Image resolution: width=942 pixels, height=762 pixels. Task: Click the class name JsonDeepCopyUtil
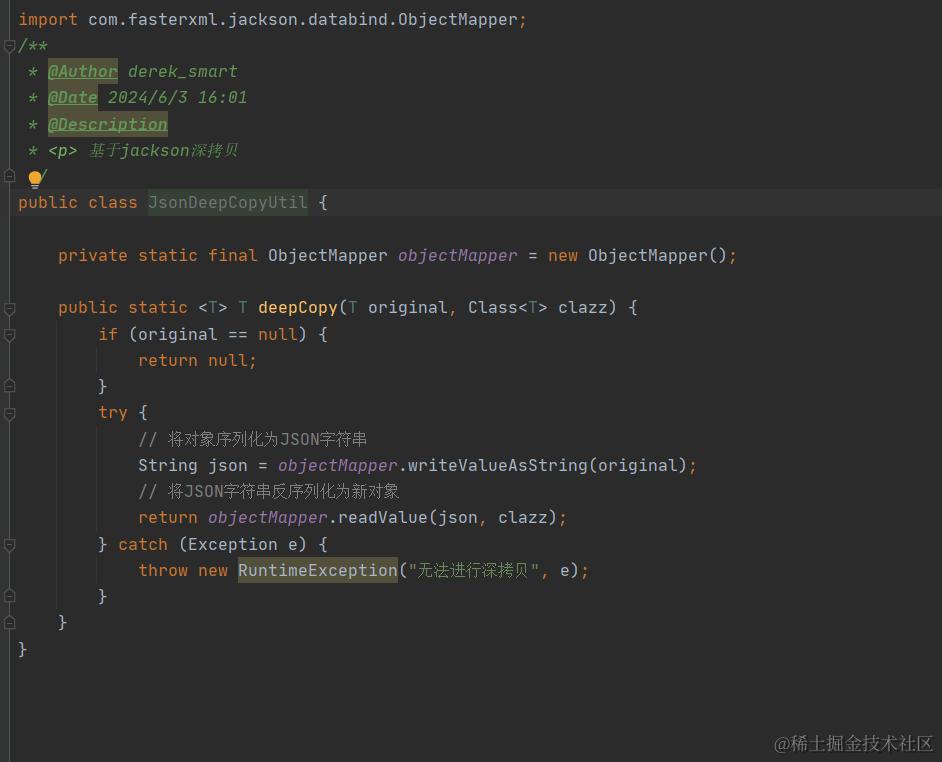[228, 203]
